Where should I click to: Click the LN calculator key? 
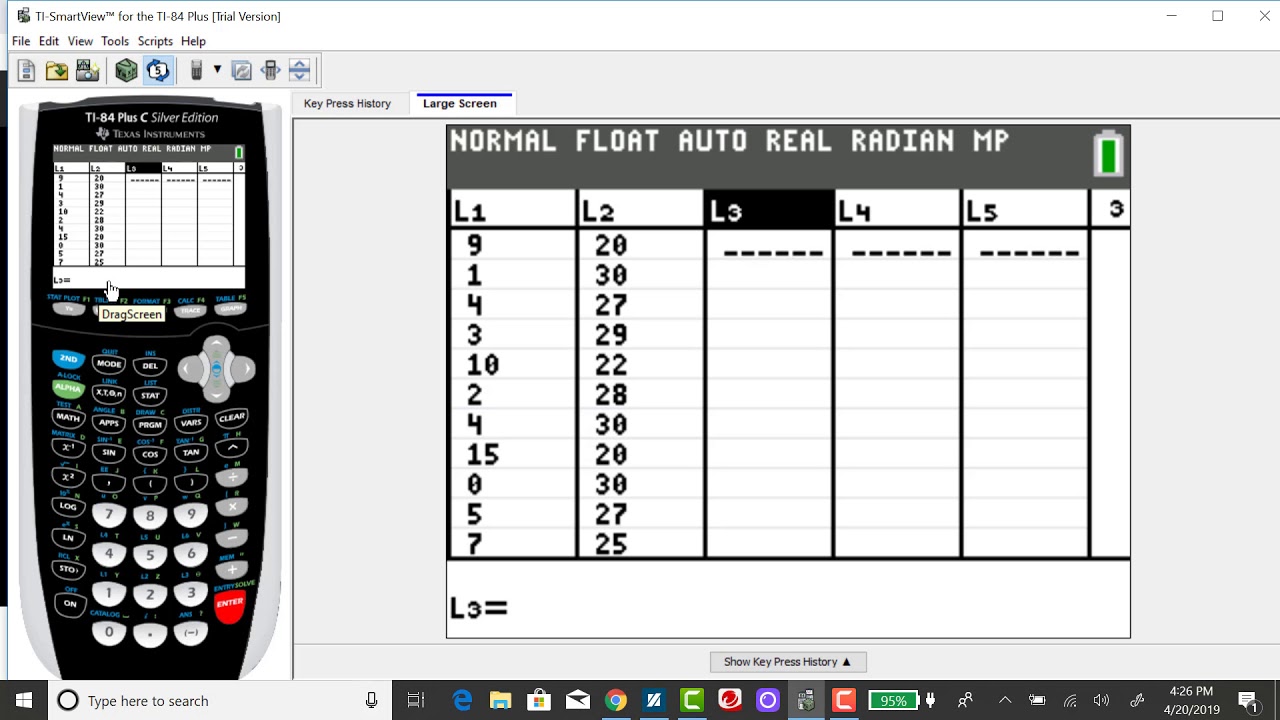pyautogui.click(x=68, y=538)
